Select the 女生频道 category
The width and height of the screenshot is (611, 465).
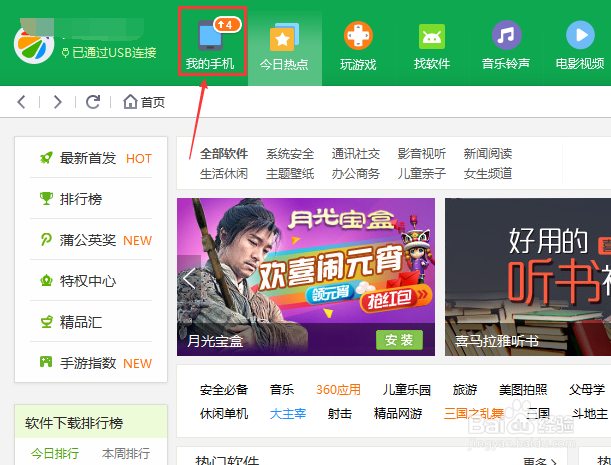tap(488, 173)
